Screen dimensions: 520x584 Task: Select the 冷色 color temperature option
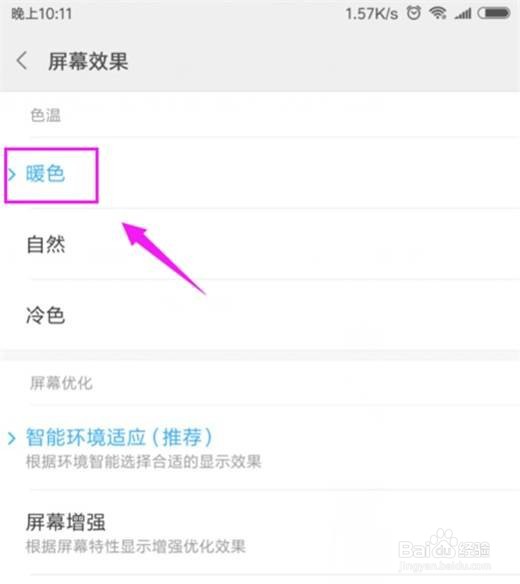coord(260,315)
